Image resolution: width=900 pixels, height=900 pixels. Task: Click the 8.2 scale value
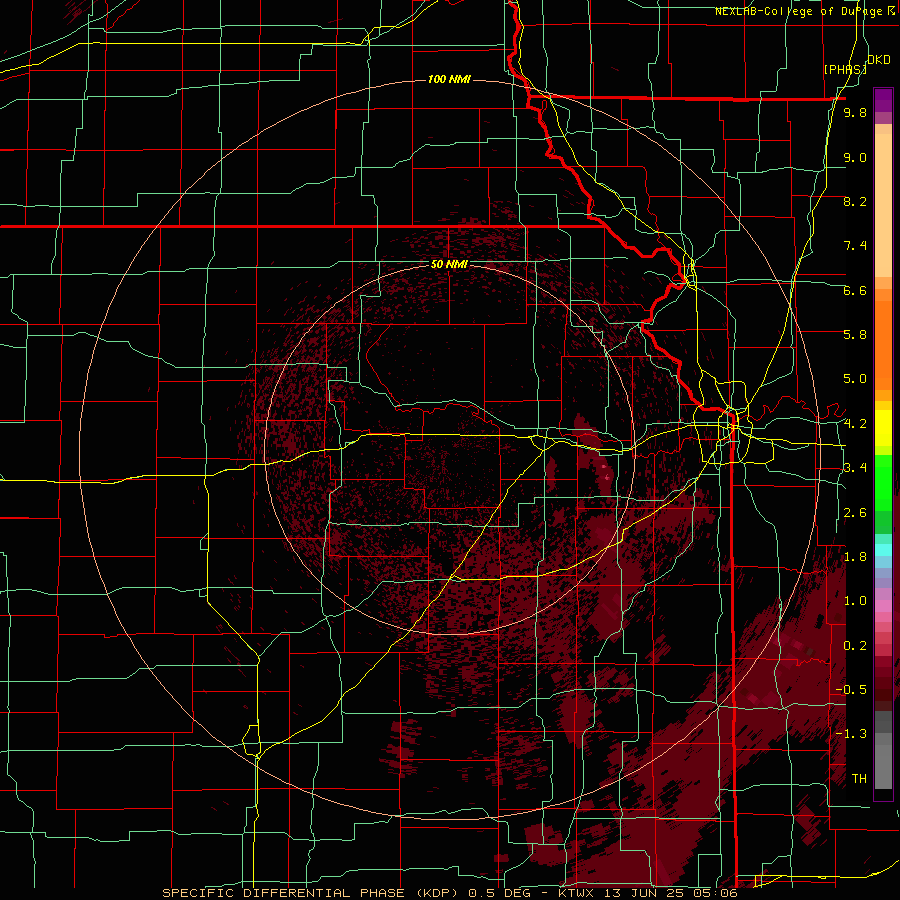point(855,201)
